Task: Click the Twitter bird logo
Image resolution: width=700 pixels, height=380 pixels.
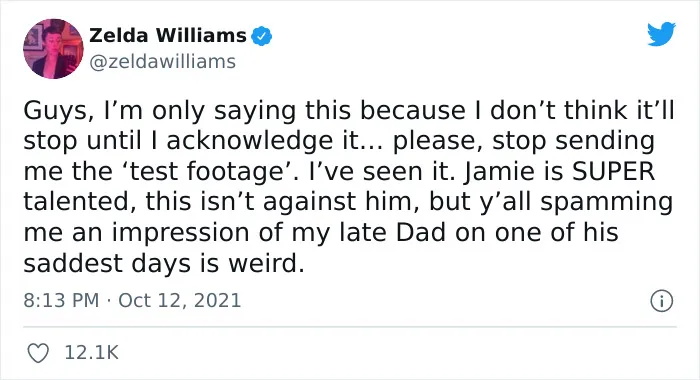Action: point(661,33)
